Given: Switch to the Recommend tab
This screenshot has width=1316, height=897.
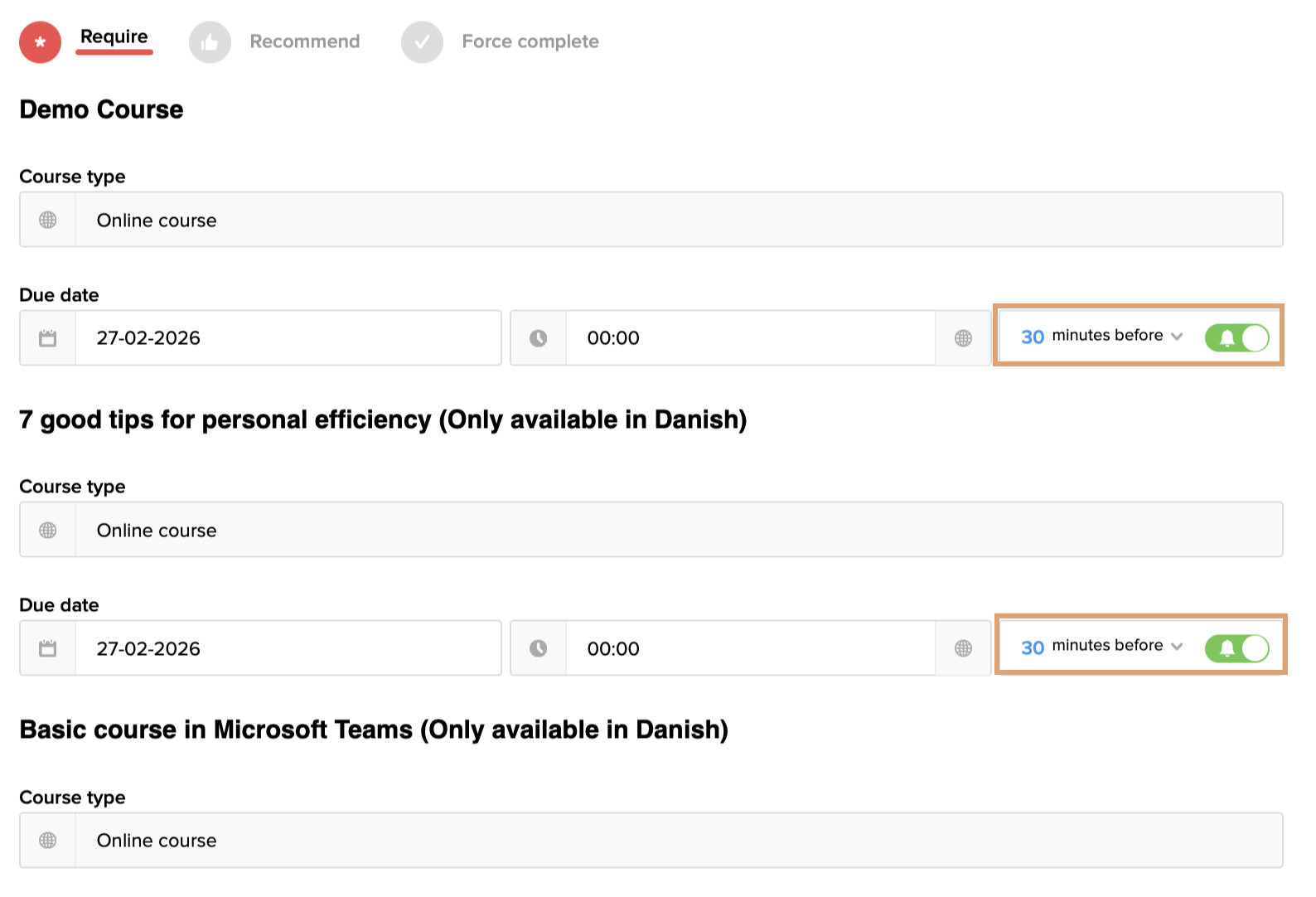Looking at the screenshot, I should pyautogui.click(x=304, y=41).
